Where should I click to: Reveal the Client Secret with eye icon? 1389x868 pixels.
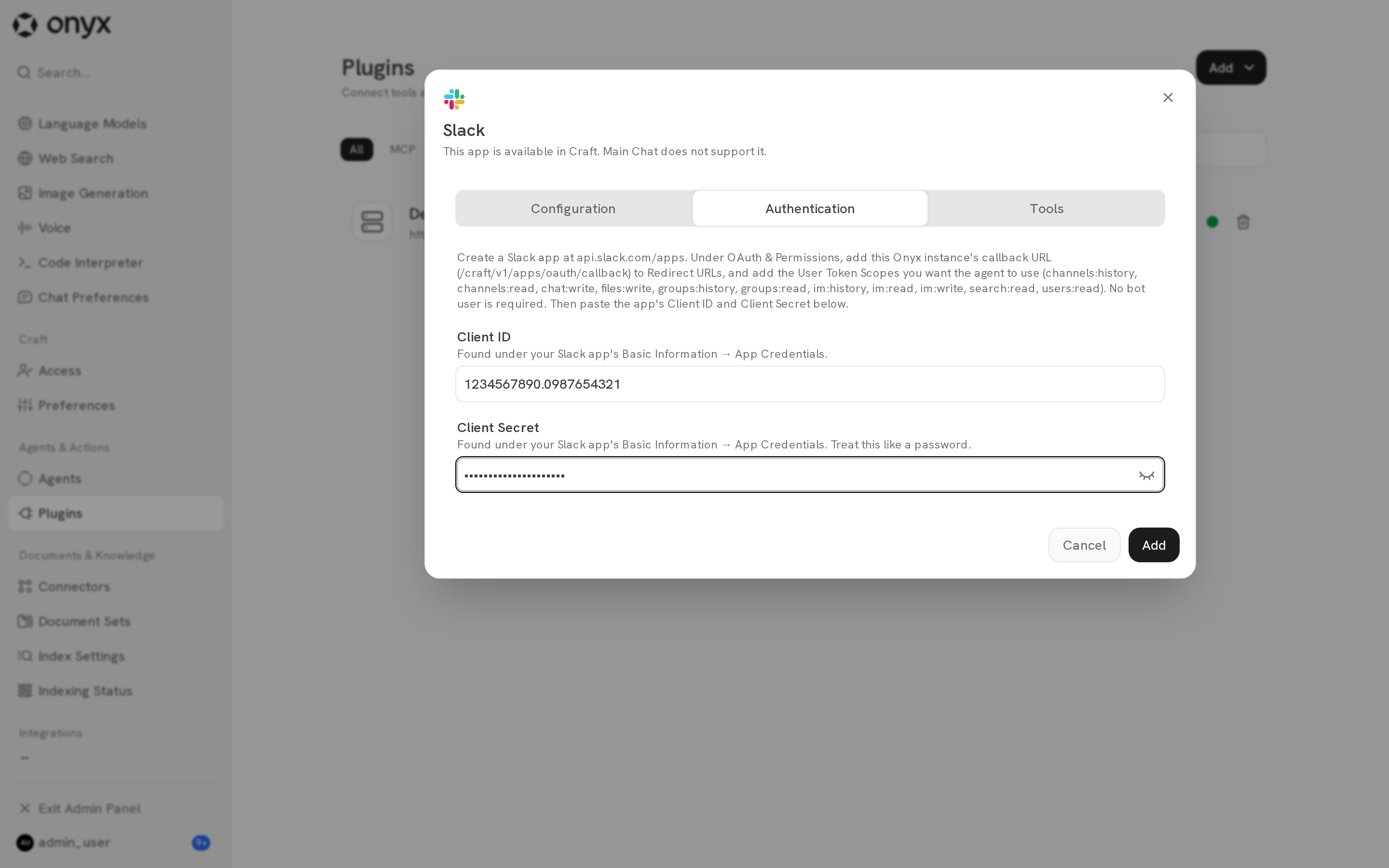1146,475
